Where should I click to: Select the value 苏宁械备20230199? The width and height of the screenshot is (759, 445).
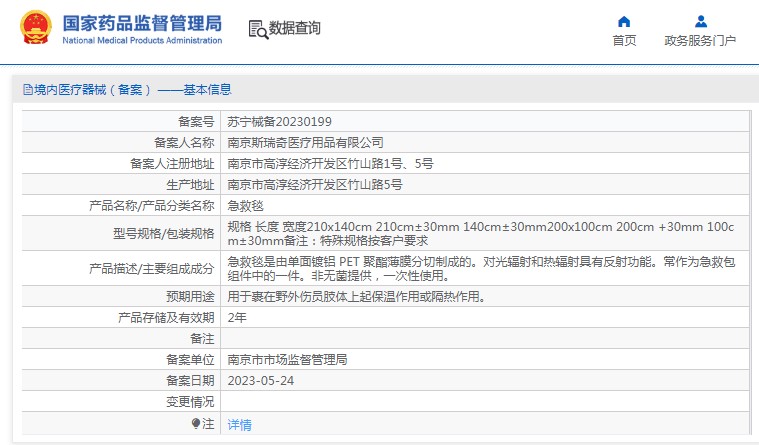(279, 122)
